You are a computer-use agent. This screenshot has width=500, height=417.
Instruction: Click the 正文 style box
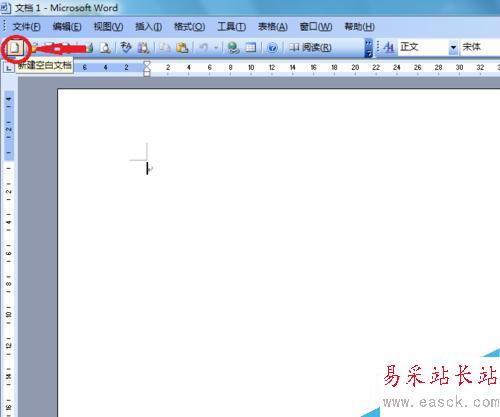tap(423, 47)
